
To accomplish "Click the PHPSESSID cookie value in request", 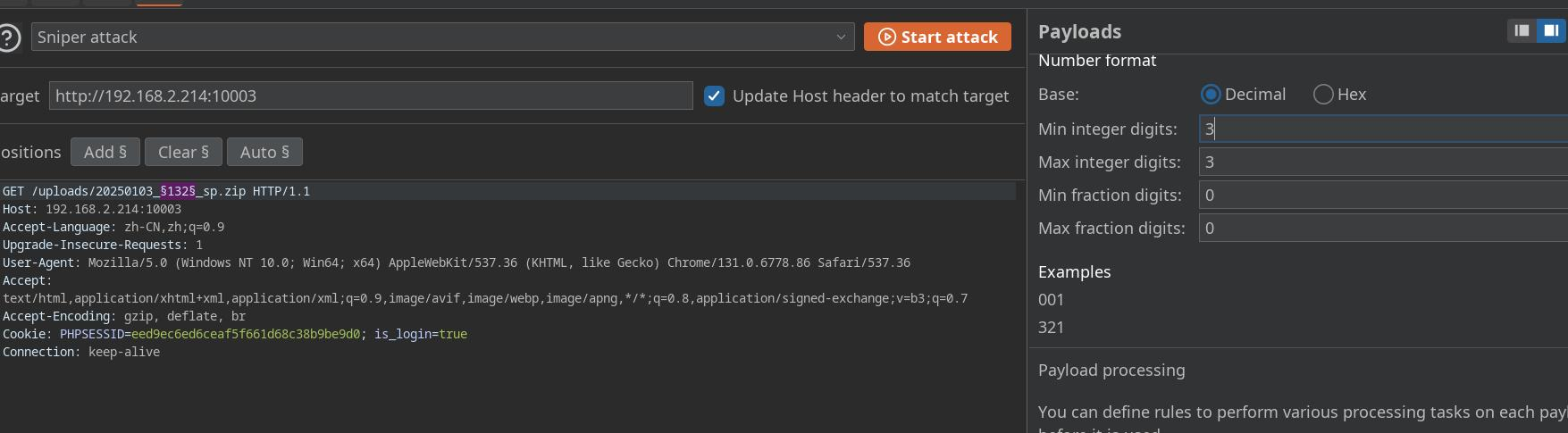I will (x=245, y=334).
